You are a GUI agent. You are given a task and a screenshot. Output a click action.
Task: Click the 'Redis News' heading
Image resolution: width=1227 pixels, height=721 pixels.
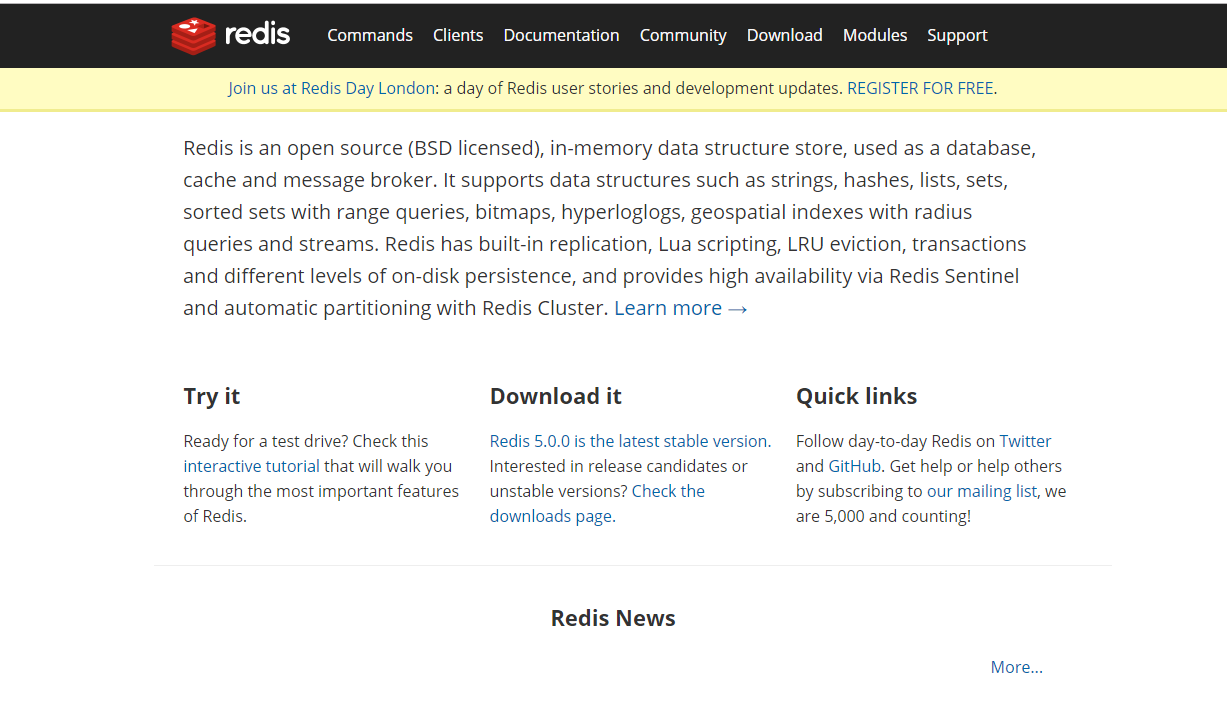(613, 618)
